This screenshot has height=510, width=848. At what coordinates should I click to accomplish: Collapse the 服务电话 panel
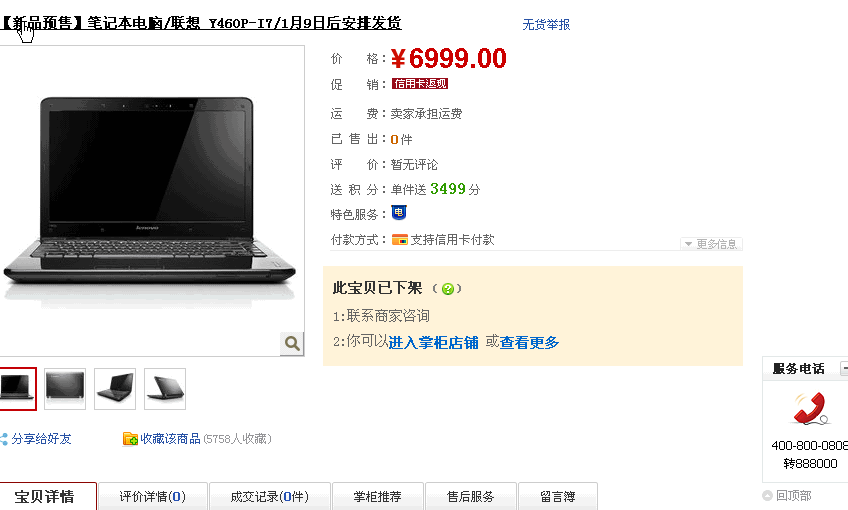[844, 368]
